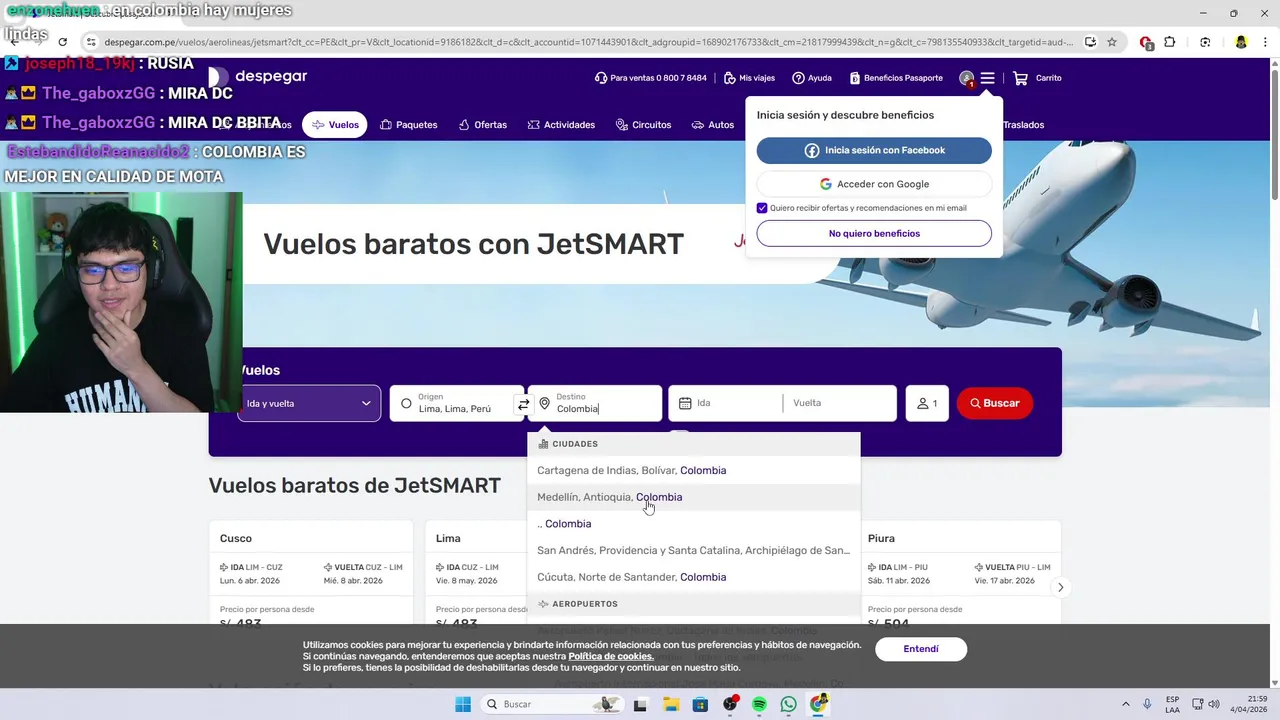
Task: Switch to the Autos tab
Action: [713, 125]
